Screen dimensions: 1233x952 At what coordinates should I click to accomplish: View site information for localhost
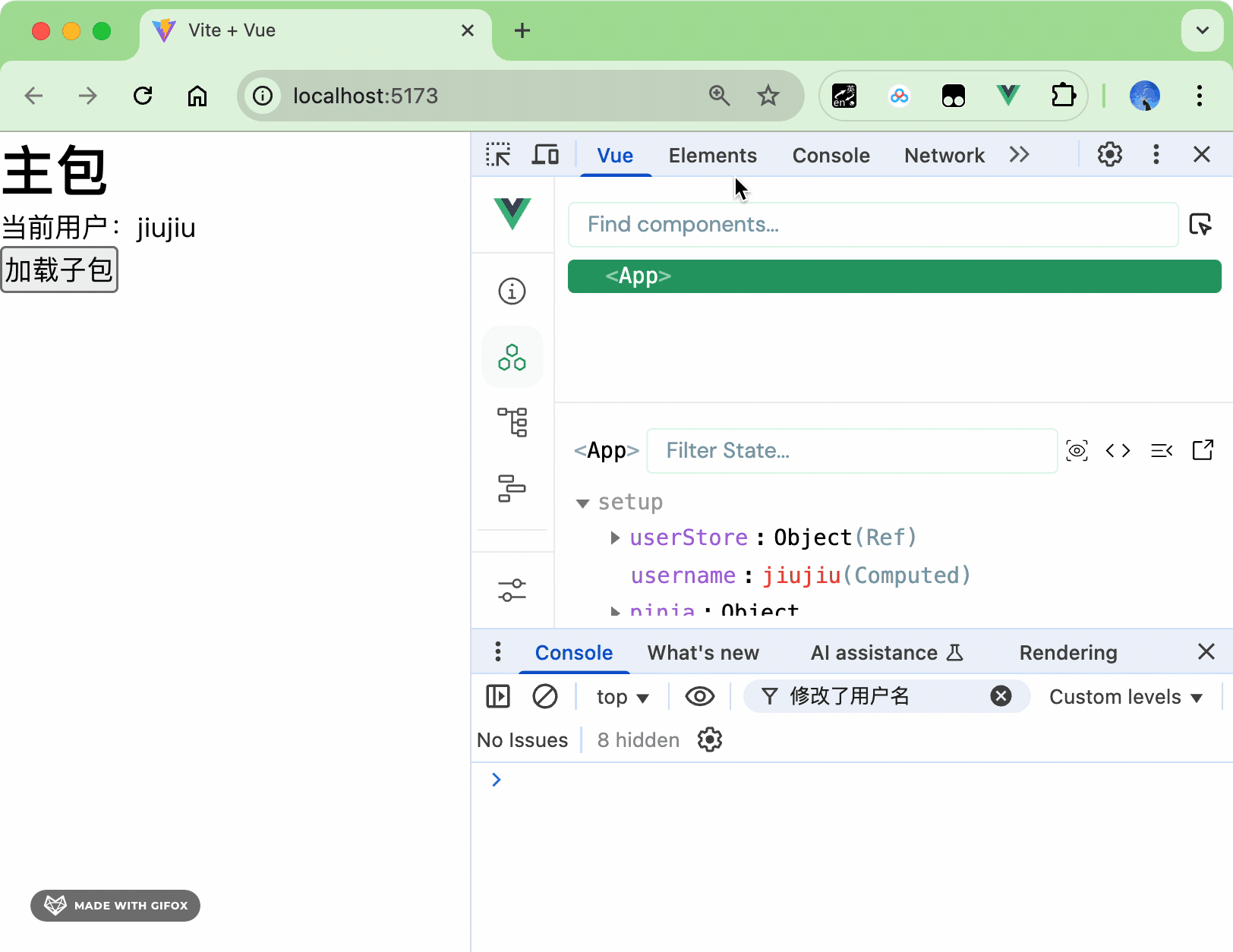click(x=263, y=96)
